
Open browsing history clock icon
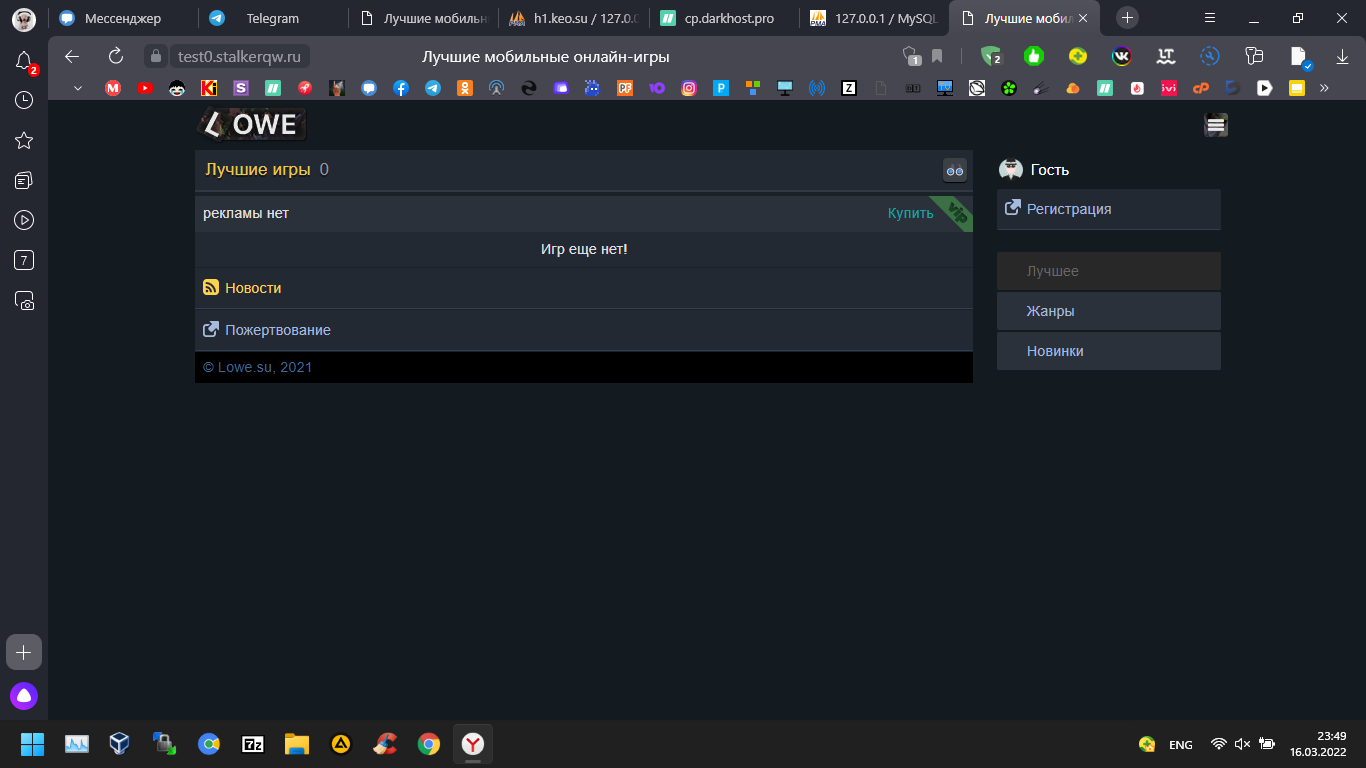24,100
